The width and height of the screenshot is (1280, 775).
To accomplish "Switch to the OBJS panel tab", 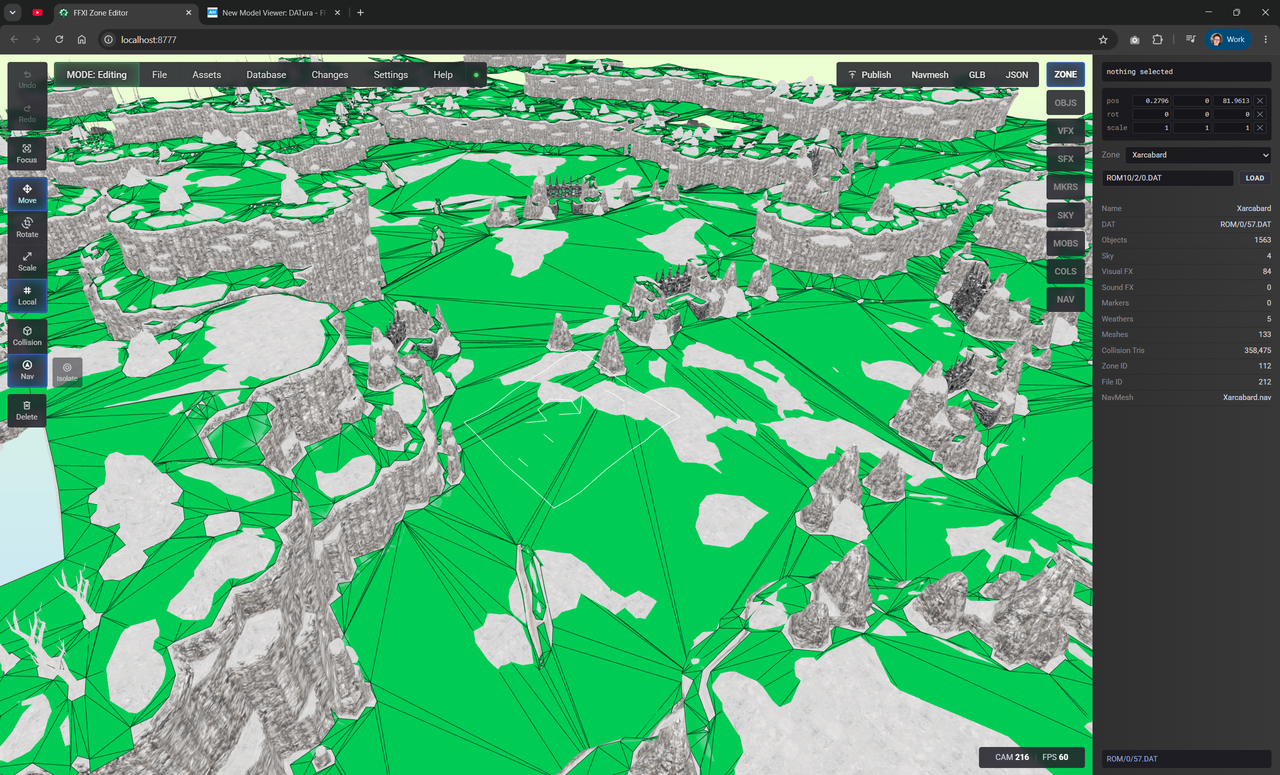I will (1066, 103).
